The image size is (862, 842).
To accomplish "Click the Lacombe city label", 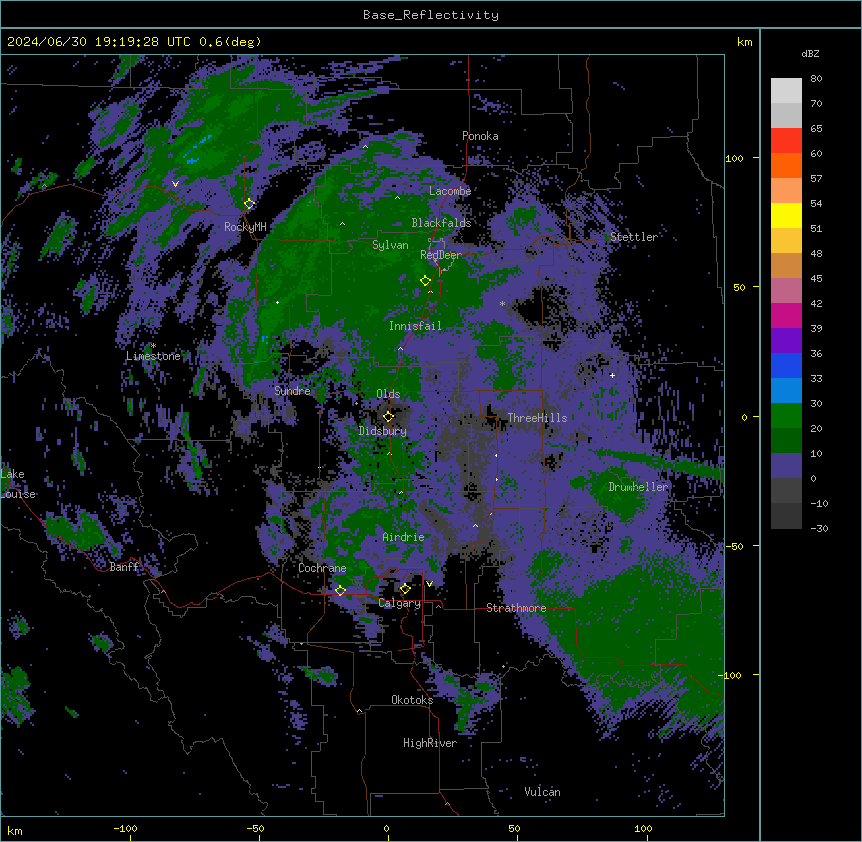I will (450, 191).
